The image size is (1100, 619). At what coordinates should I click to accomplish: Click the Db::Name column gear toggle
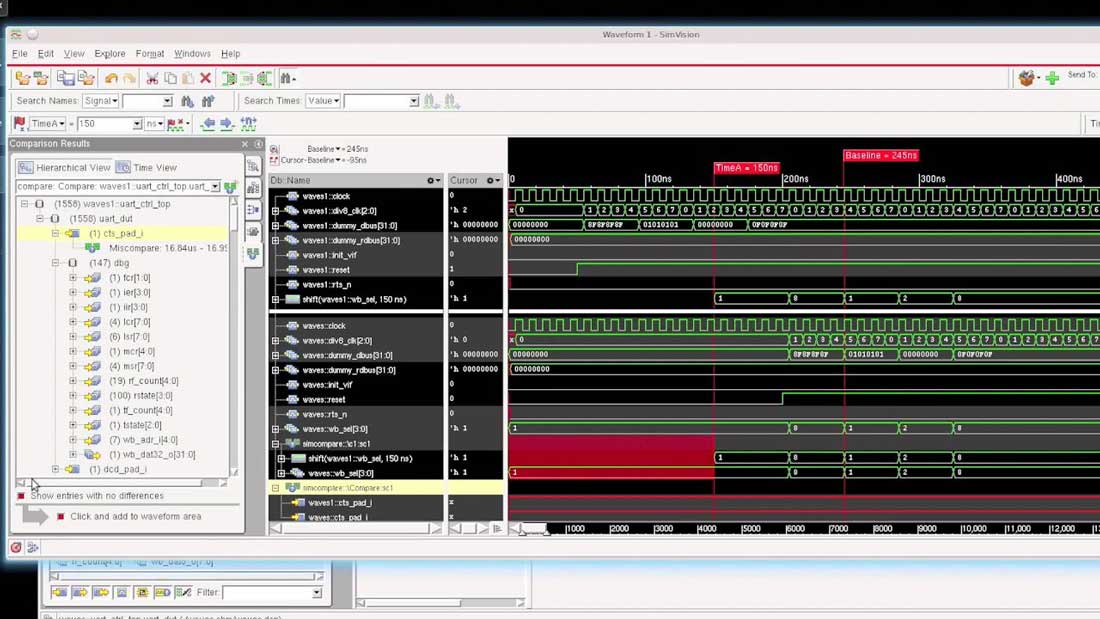432,179
